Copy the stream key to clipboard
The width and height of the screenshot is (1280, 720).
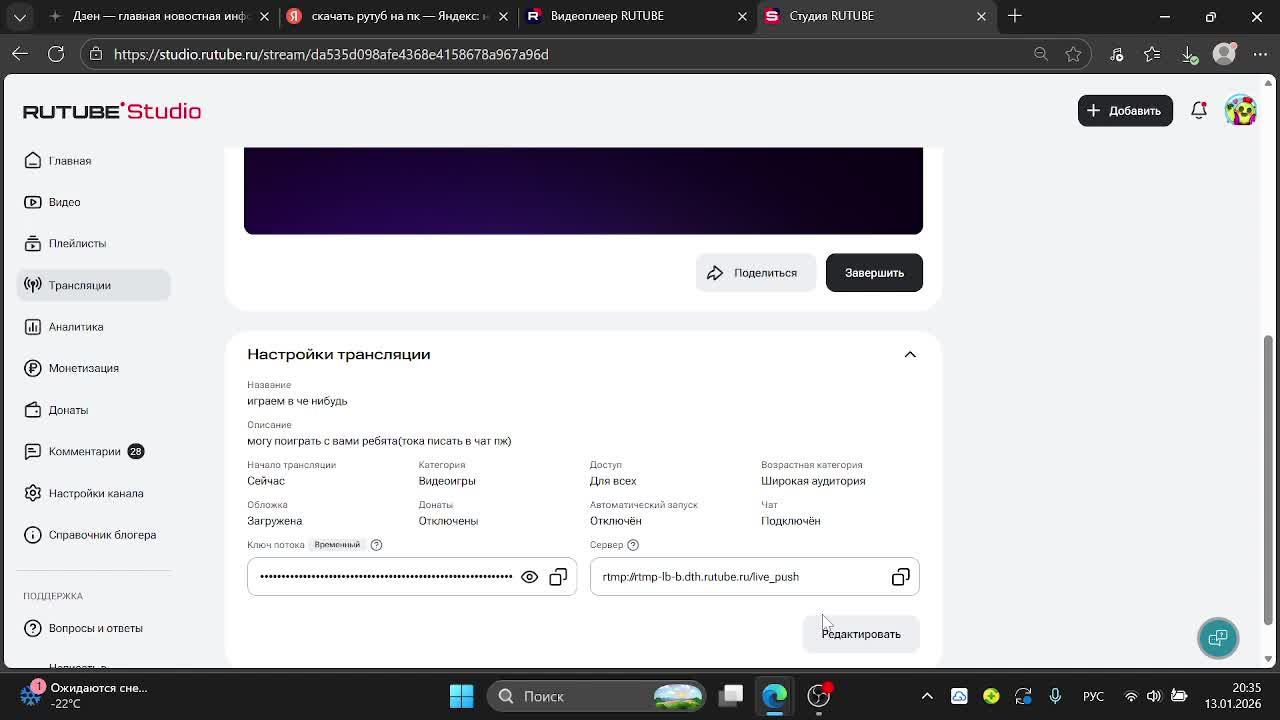(558, 577)
